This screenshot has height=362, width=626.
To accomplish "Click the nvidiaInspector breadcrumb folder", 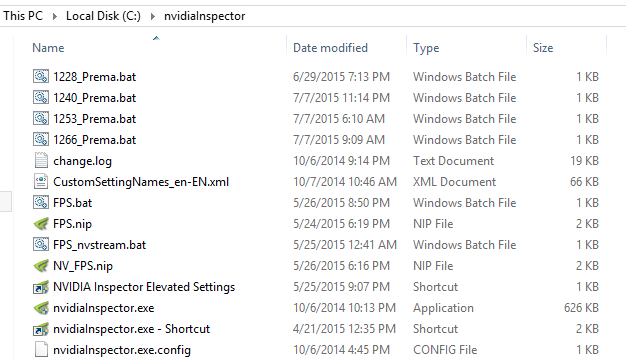I will coord(204,16).
